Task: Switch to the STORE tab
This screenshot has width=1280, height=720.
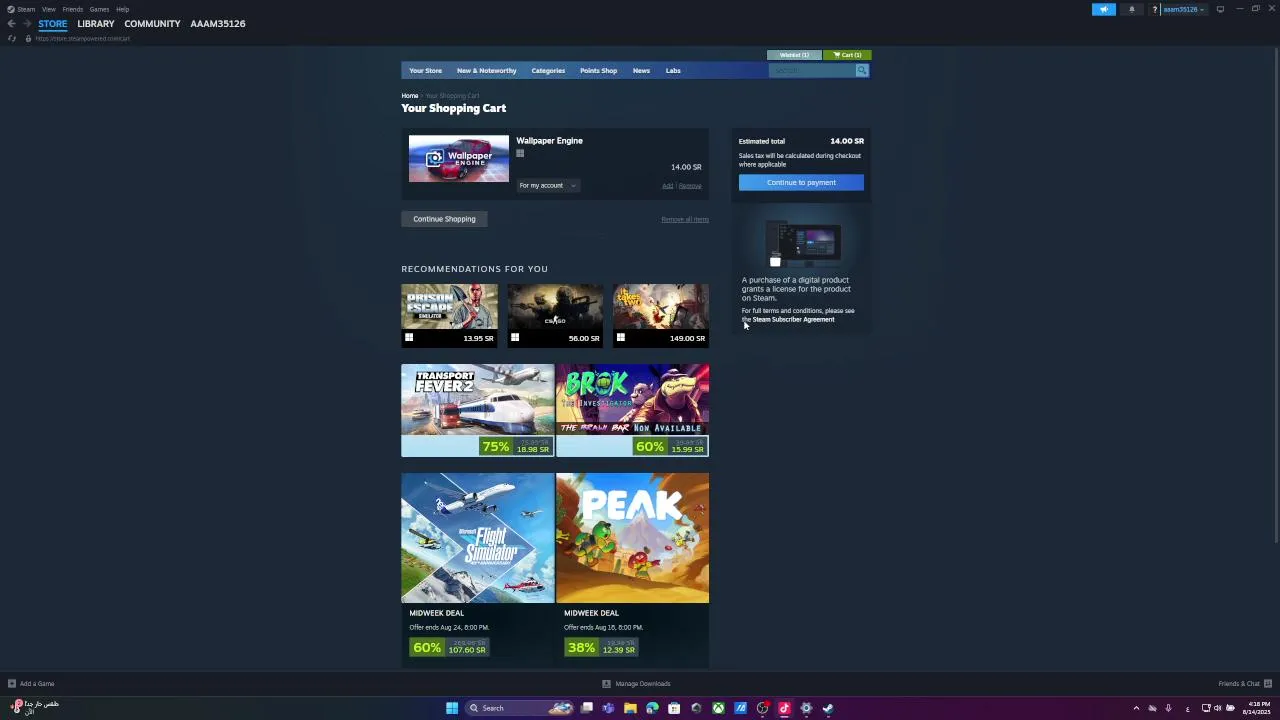Action: pyautogui.click(x=53, y=23)
